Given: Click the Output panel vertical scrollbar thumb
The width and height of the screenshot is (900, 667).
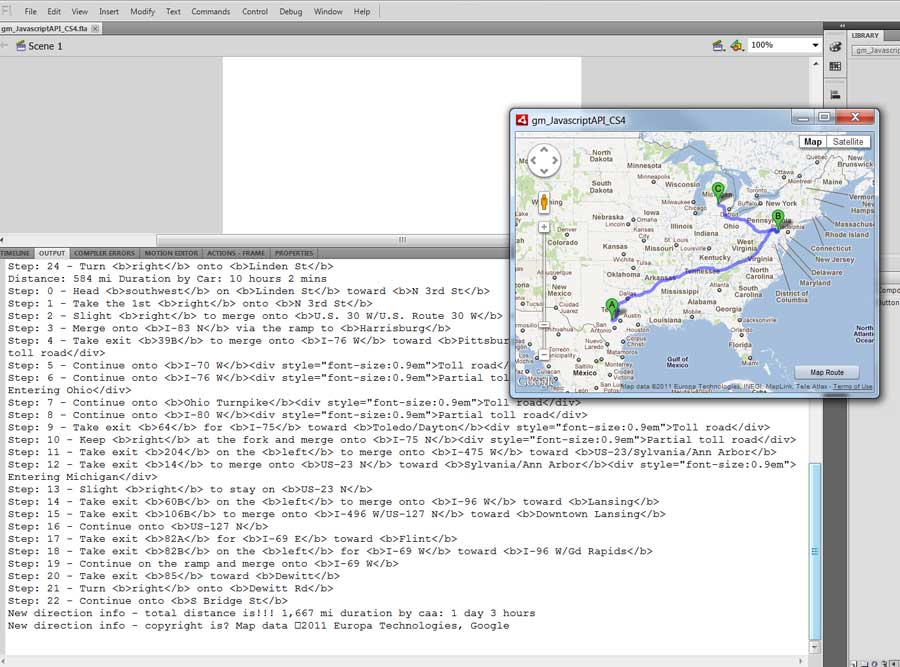Looking at the screenshot, I should coord(814,551).
